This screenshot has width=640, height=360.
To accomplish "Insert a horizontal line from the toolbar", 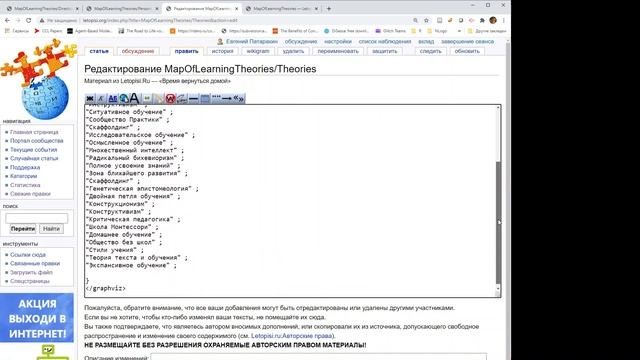I will 193,98.
